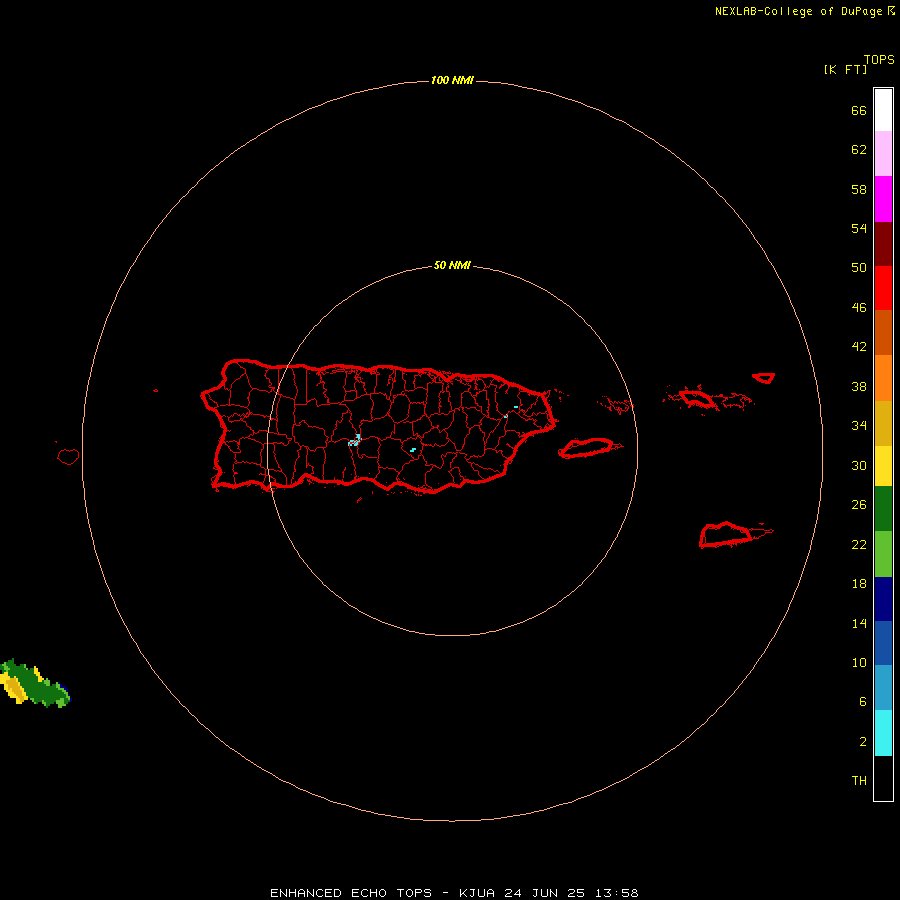Click the 38 legend value
The height and width of the screenshot is (900, 900).
(859, 387)
